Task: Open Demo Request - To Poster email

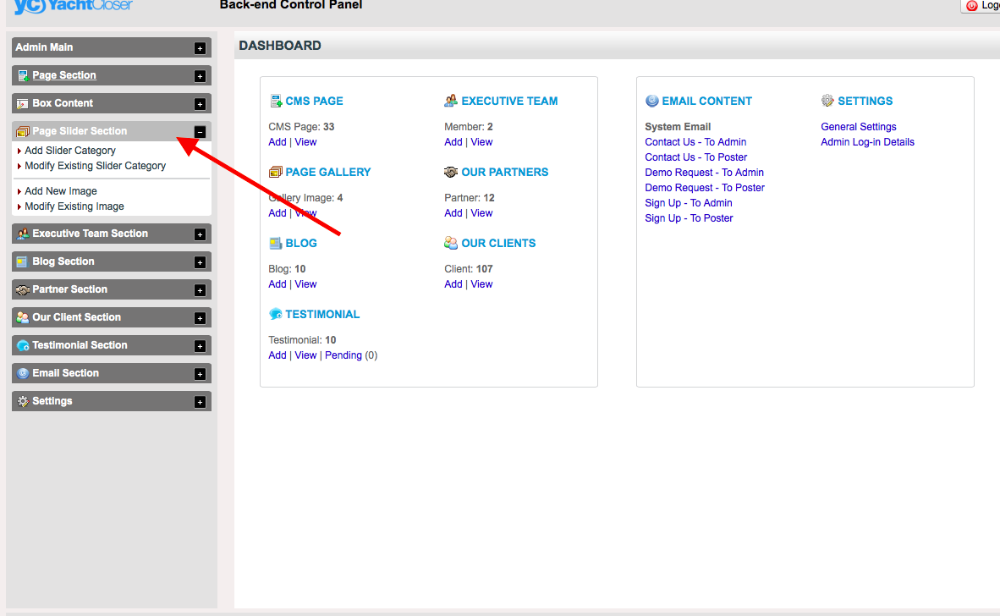Action: point(705,188)
